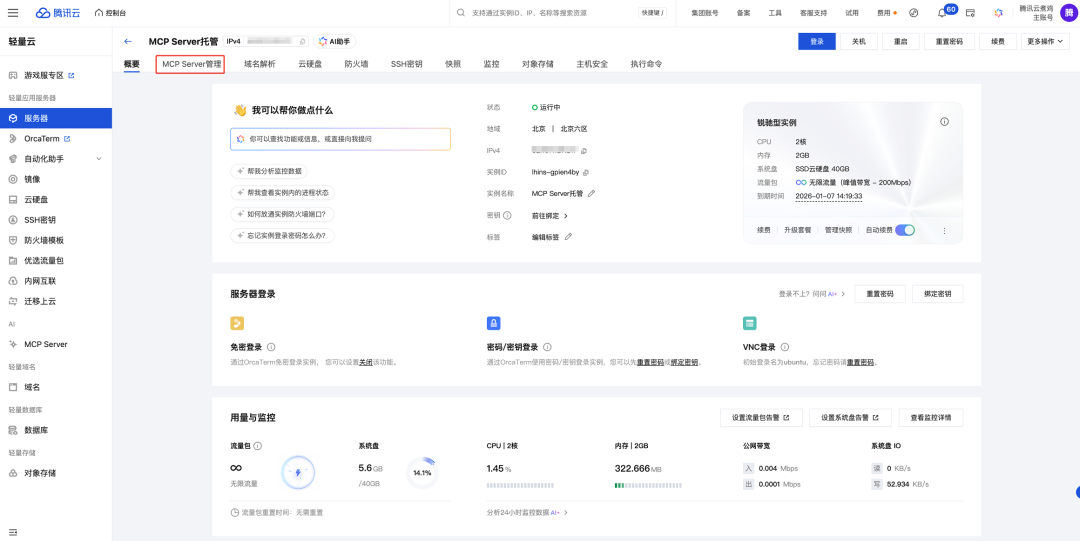Click the green VNC login icon
1080x541 pixels.
click(749, 323)
